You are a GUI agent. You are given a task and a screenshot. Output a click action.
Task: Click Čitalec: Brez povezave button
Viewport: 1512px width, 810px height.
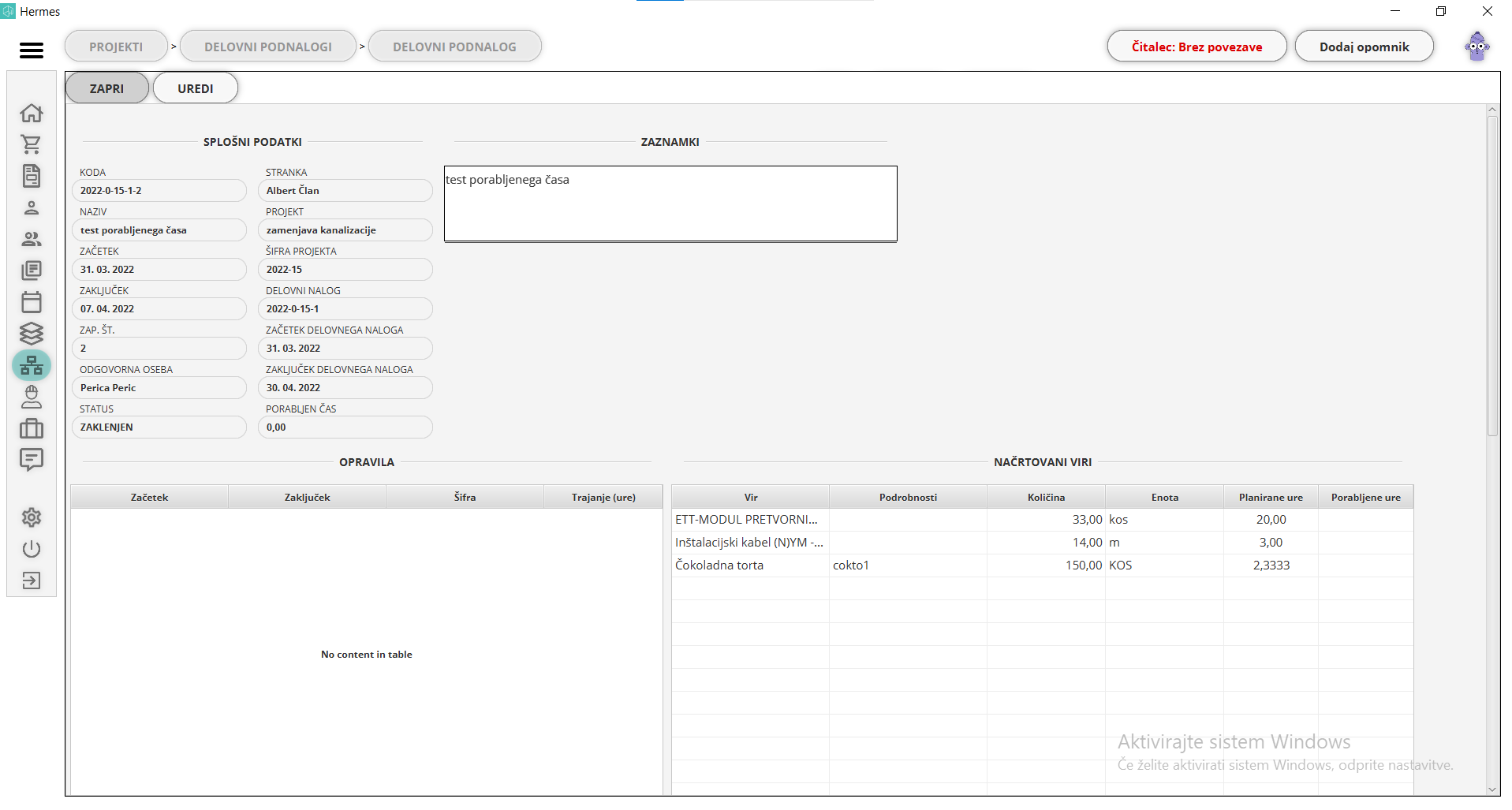point(1197,47)
